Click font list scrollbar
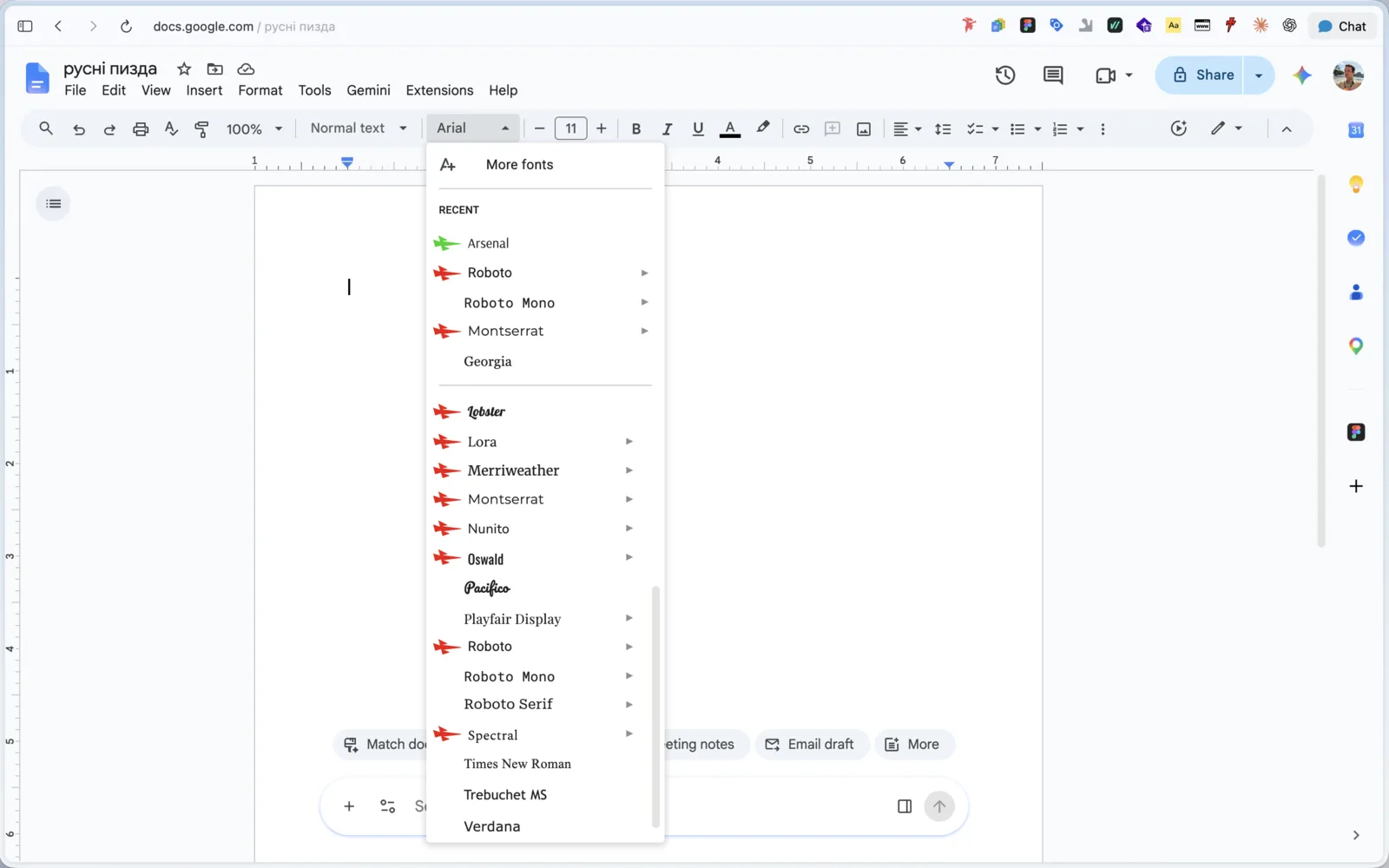1389x868 pixels. coord(655,707)
